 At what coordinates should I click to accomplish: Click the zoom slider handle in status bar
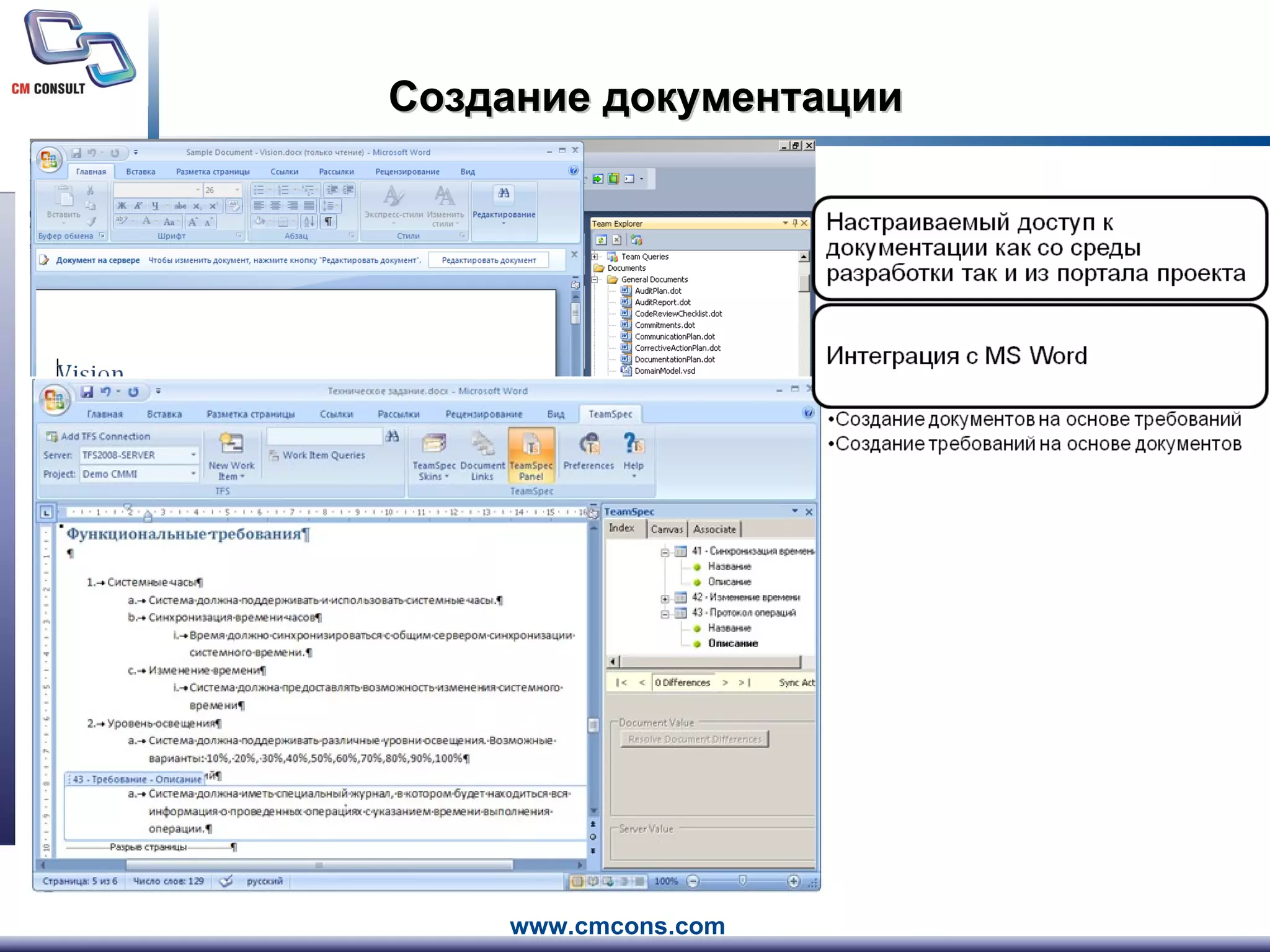tap(742, 881)
